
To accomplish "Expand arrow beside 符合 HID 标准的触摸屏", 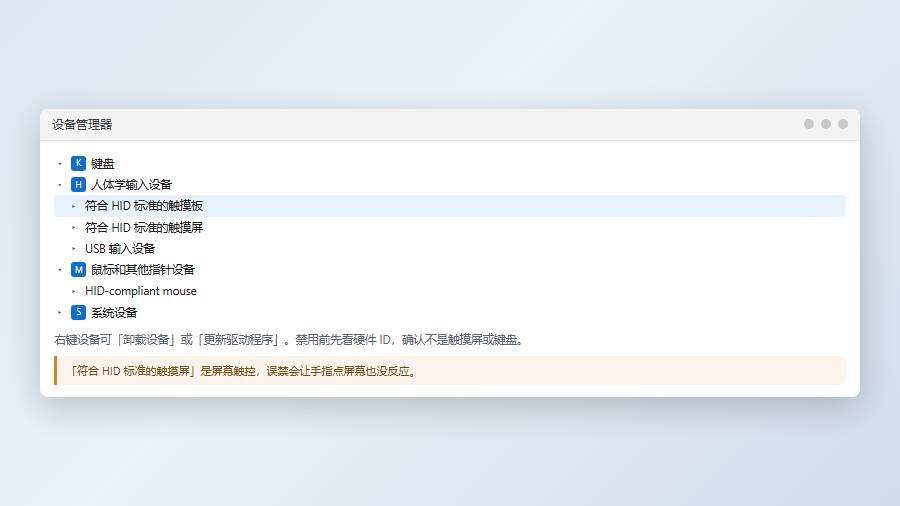I will point(73,227).
